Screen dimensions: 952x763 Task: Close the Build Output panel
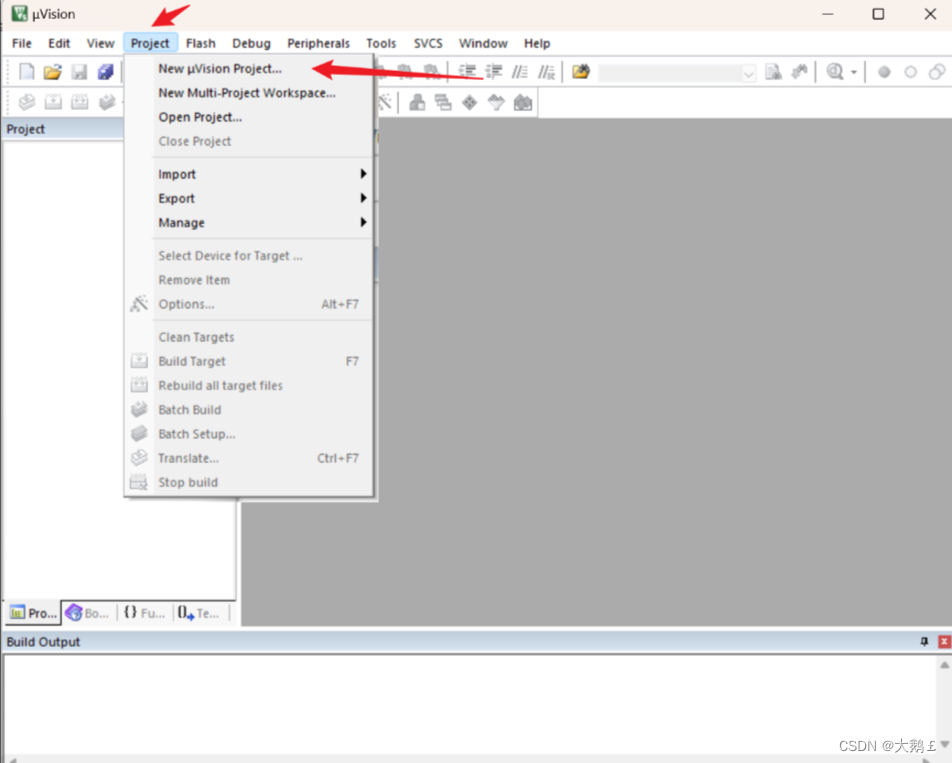(x=944, y=642)
